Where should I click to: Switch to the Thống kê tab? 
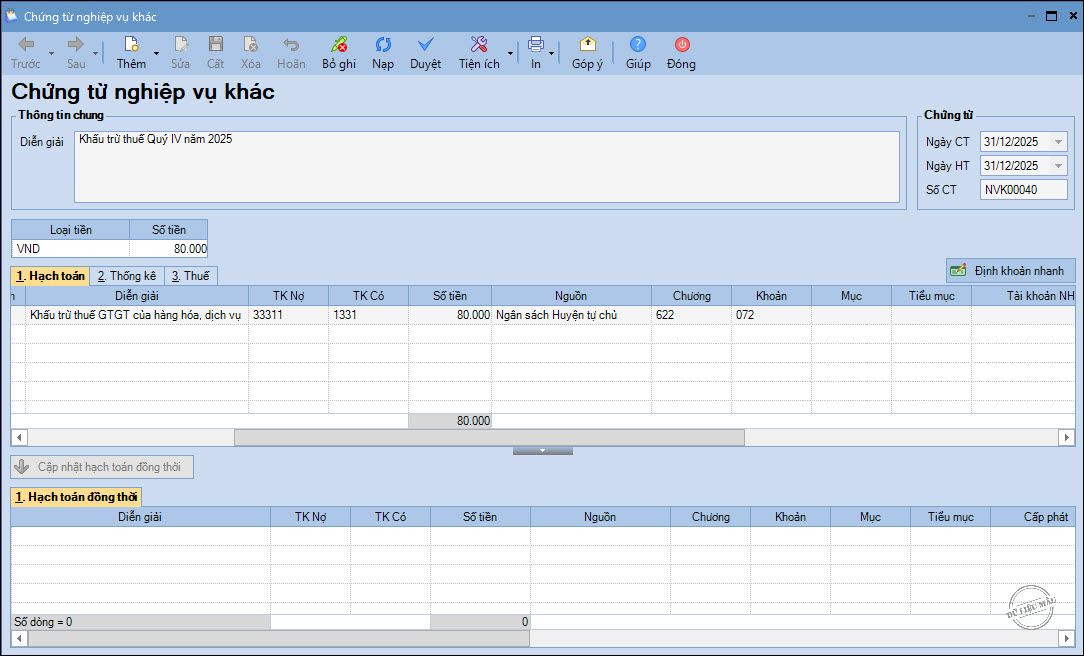click(x=126, y=276)
